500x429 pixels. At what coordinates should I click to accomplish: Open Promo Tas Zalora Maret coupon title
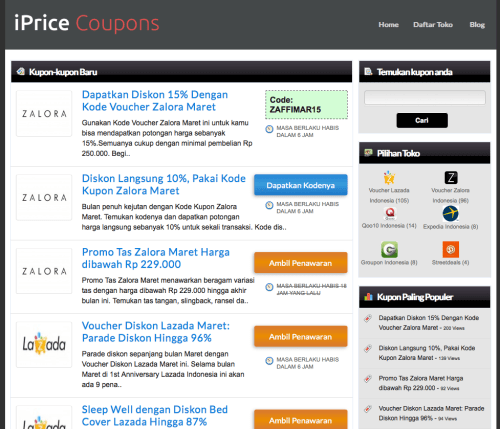click(156, 258)
